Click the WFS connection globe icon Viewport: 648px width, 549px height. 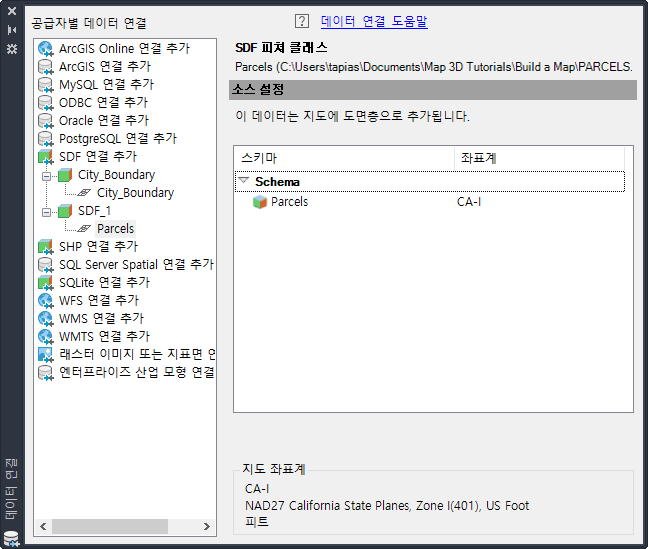click(x=45, y=301)
